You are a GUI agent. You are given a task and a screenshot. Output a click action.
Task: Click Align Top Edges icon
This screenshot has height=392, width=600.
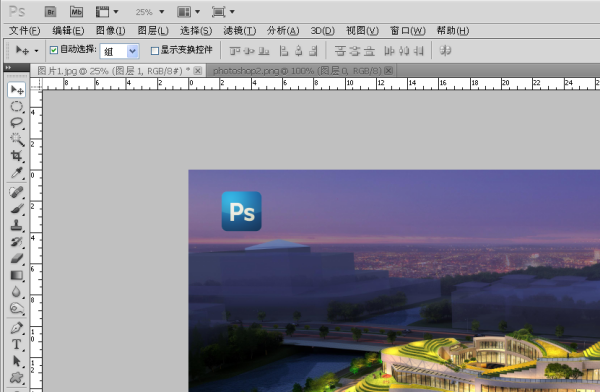235,51
